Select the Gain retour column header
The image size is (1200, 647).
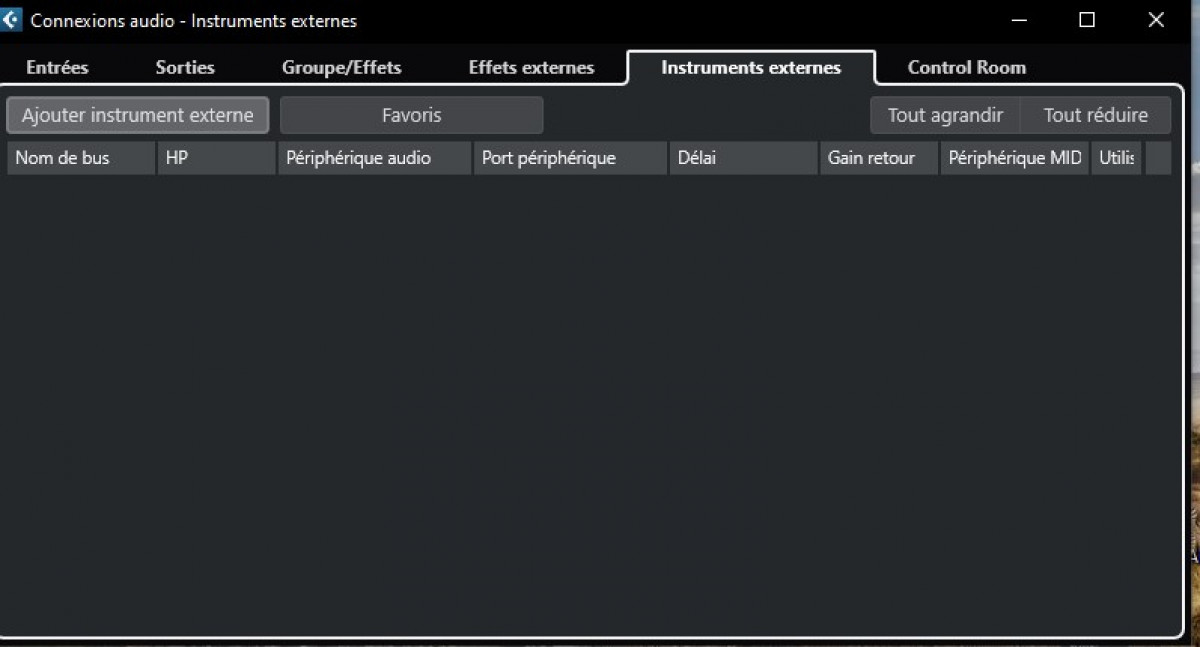(x=879, y=158)
